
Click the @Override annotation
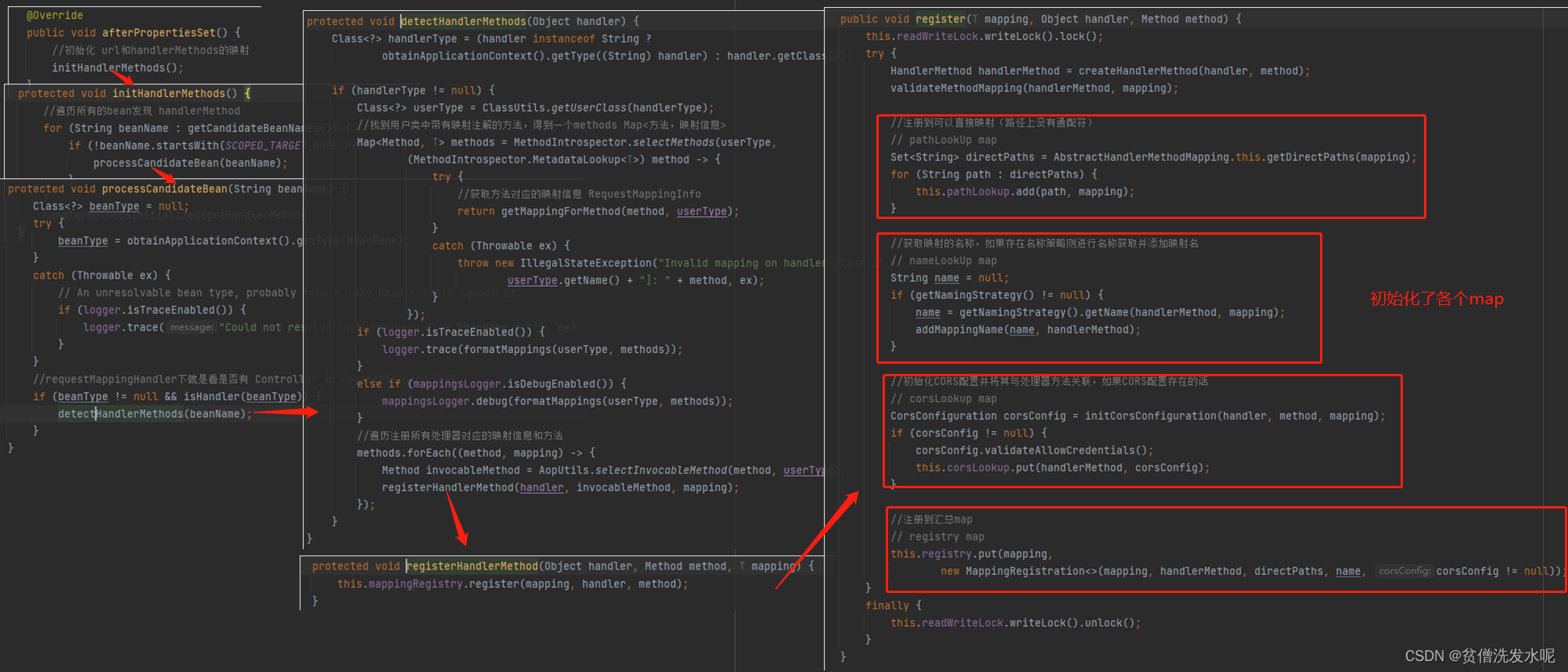[55, 16]
